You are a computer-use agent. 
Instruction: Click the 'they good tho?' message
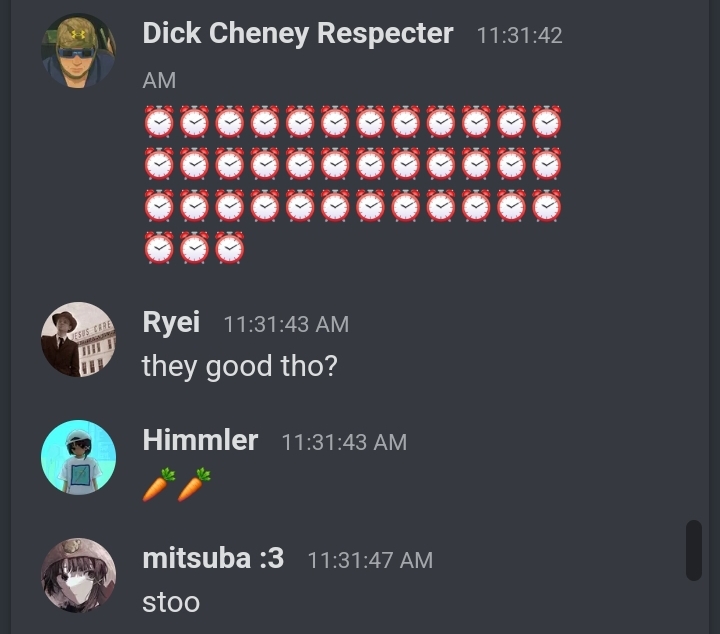click(x=240, y=366)
